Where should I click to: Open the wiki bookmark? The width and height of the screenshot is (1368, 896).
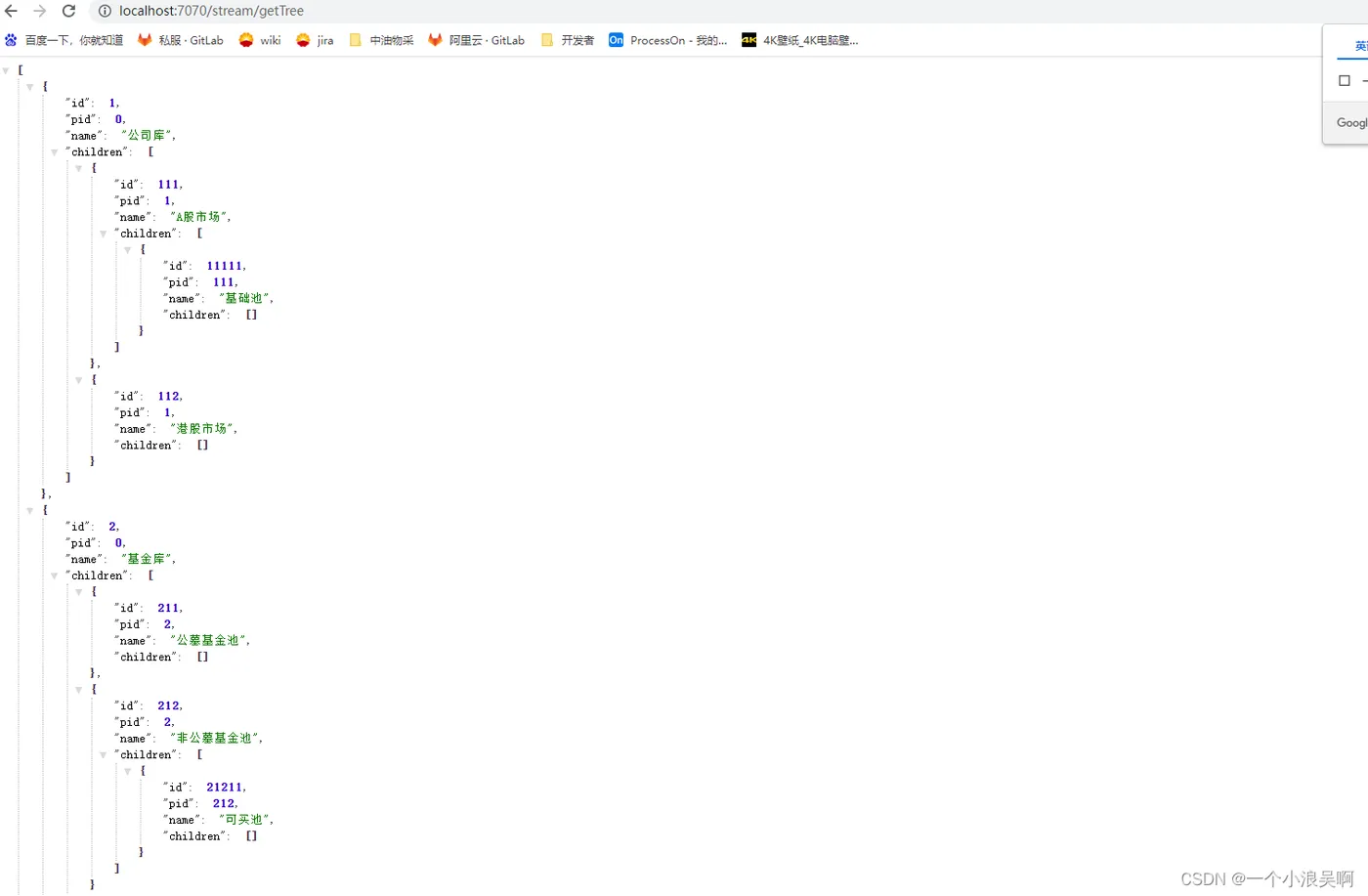pos(260,40)
